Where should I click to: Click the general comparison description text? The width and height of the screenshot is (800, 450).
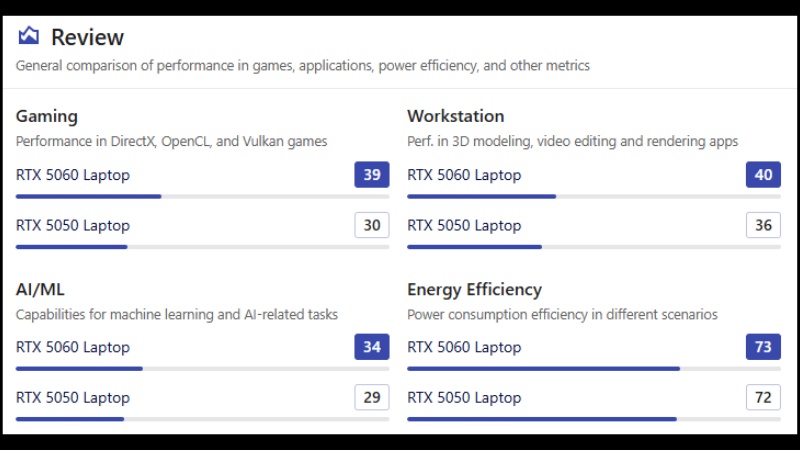coord(303,65)
